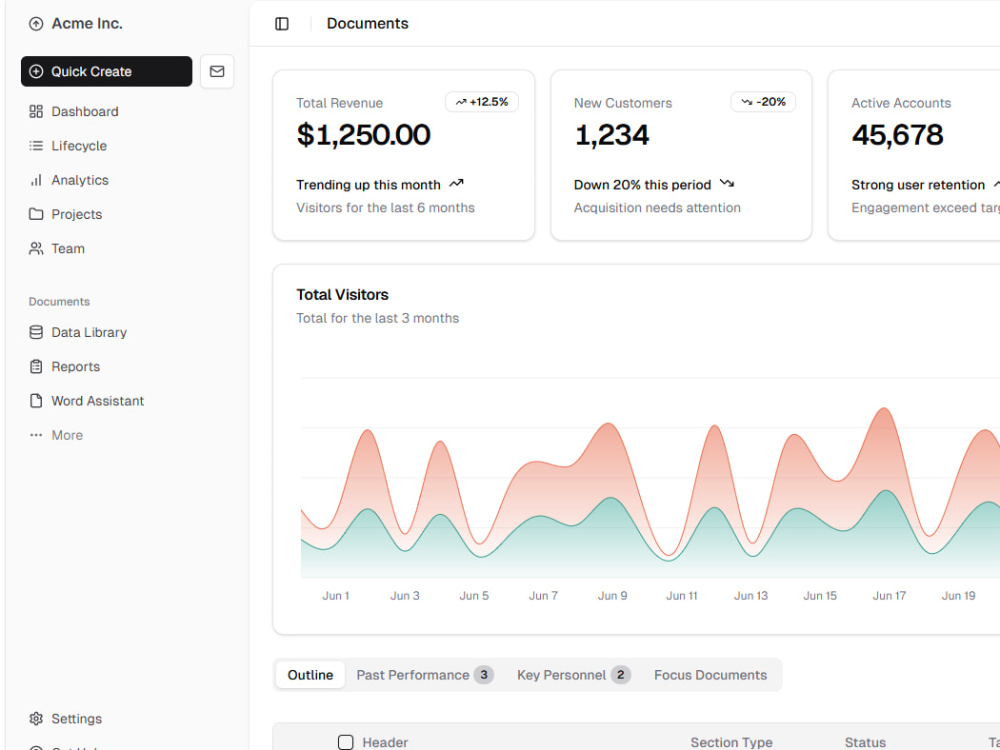1000x750 pixels.
Task: Click the Header column label
Action: pos(385,742)
